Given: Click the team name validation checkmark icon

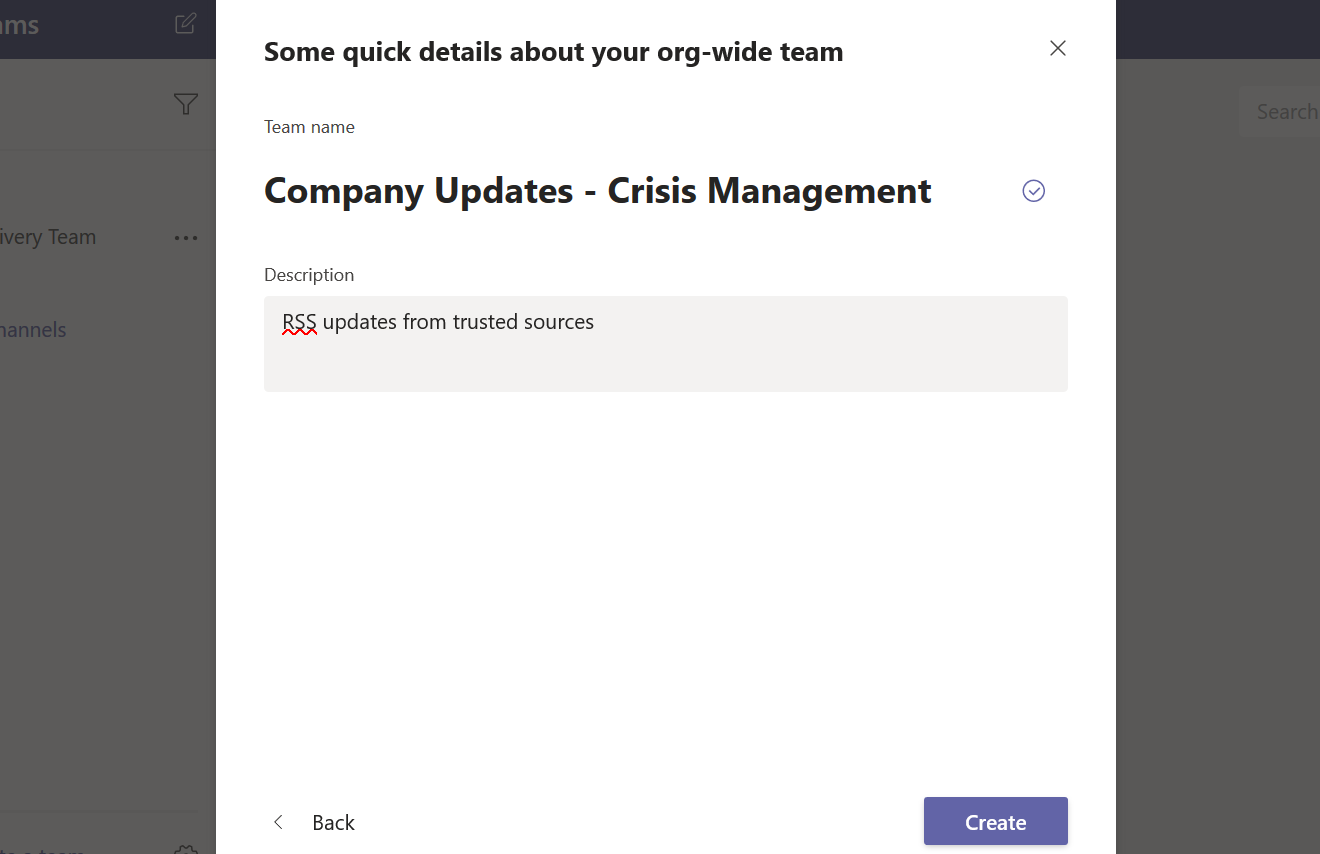Looking at the screenshot, I should tap(1033, 191).
